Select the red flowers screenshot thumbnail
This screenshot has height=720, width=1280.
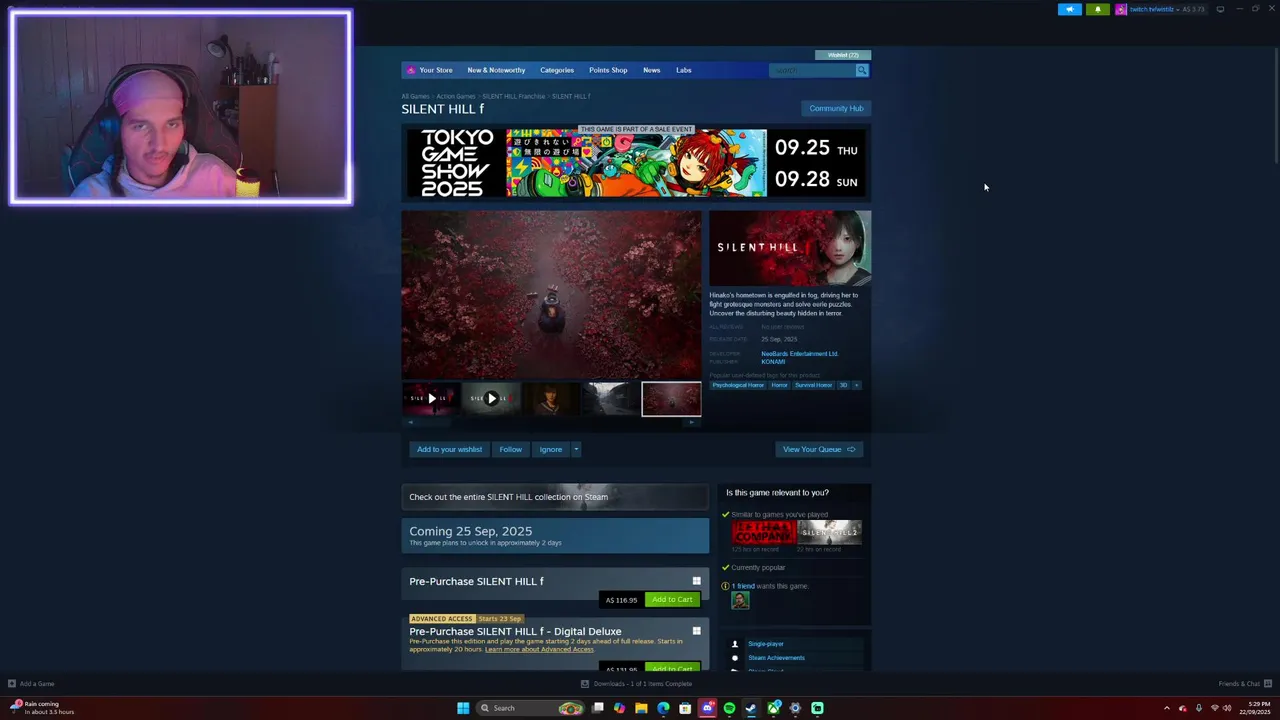click(671, 398)
